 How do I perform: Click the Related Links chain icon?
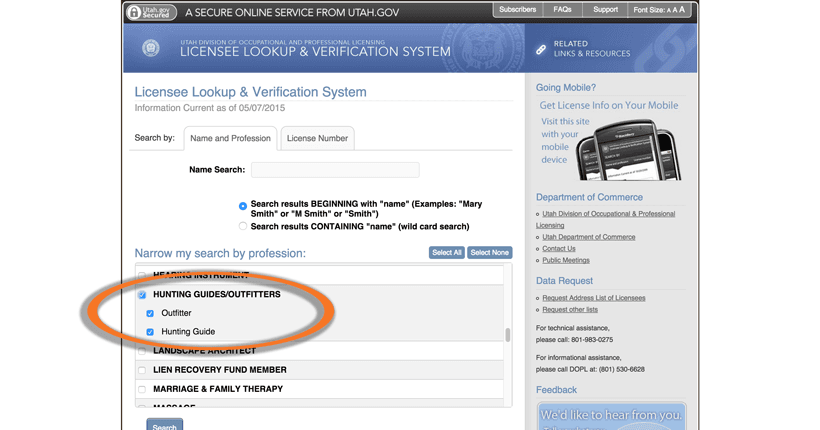coord(541,49)
